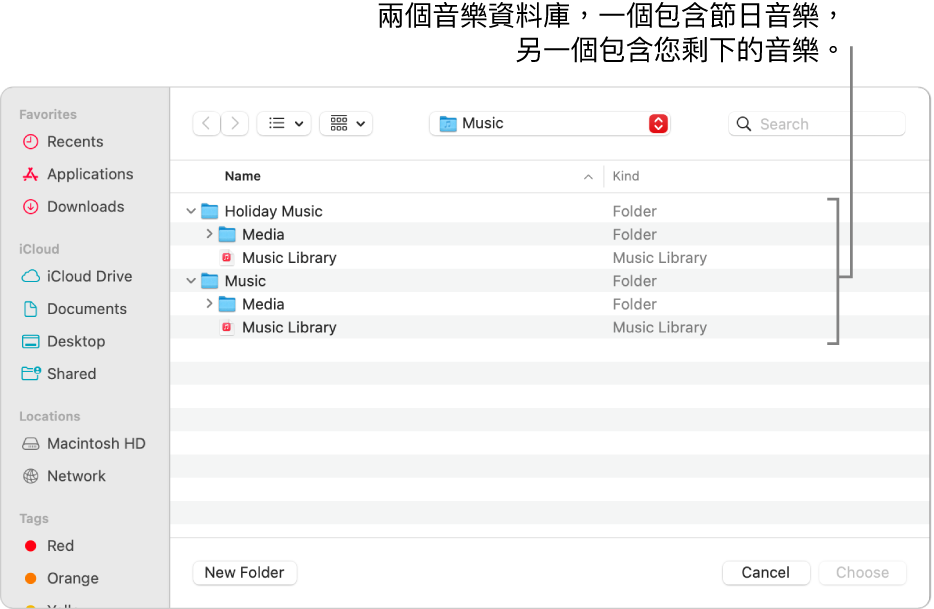
Task: Open Recents in the sidebar
Action: coord(63,142)
